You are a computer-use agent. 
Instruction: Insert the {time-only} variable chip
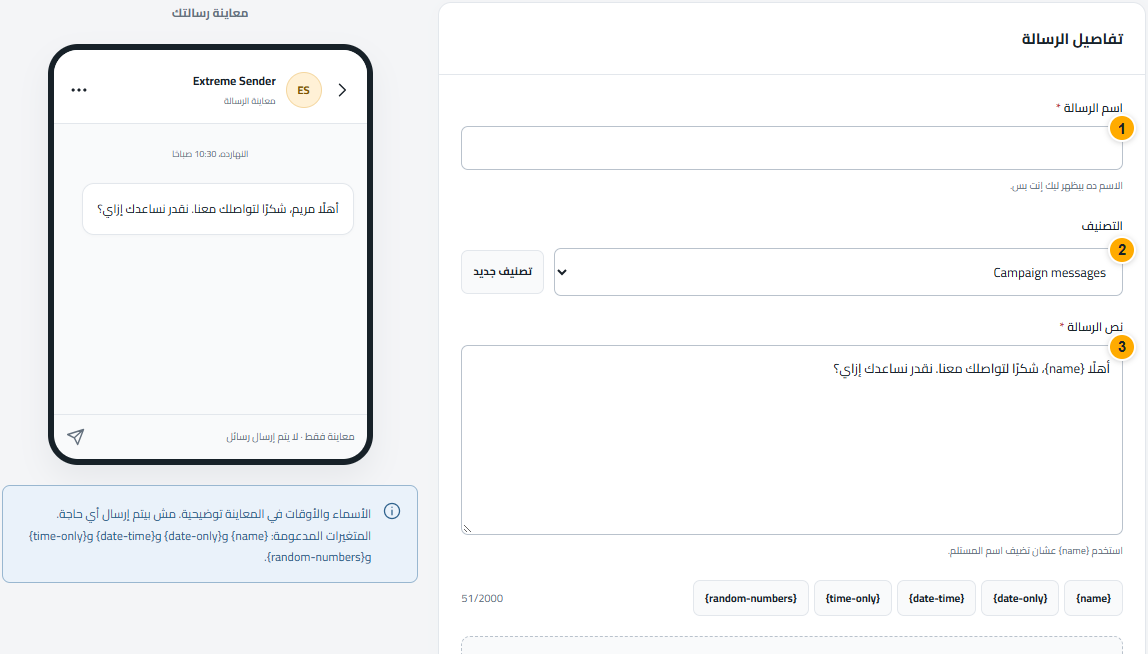click(853, 598)
